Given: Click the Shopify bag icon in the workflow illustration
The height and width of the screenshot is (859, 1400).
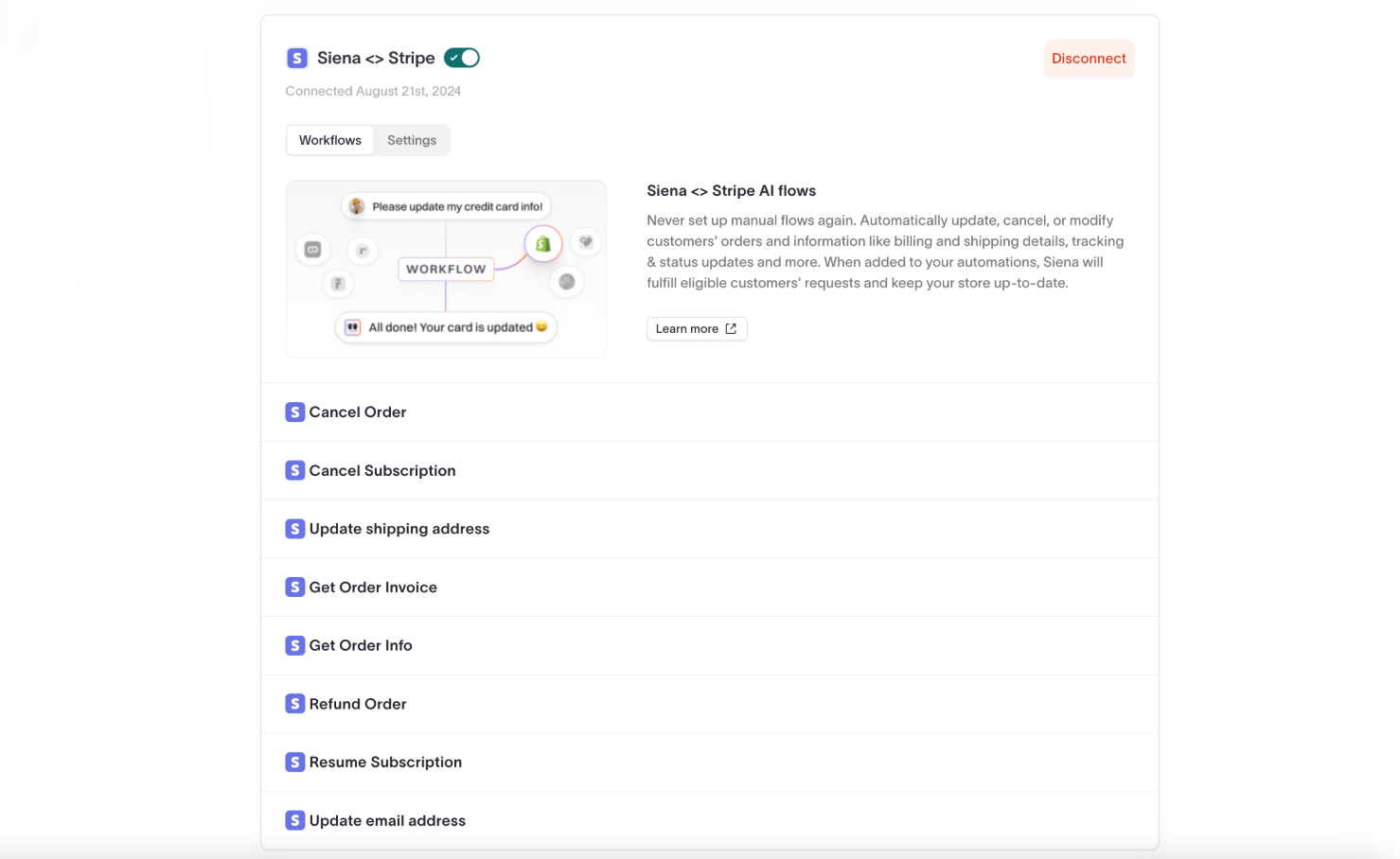Looking at the screenshot, I should pyautogui.click(x=543, y=244).
